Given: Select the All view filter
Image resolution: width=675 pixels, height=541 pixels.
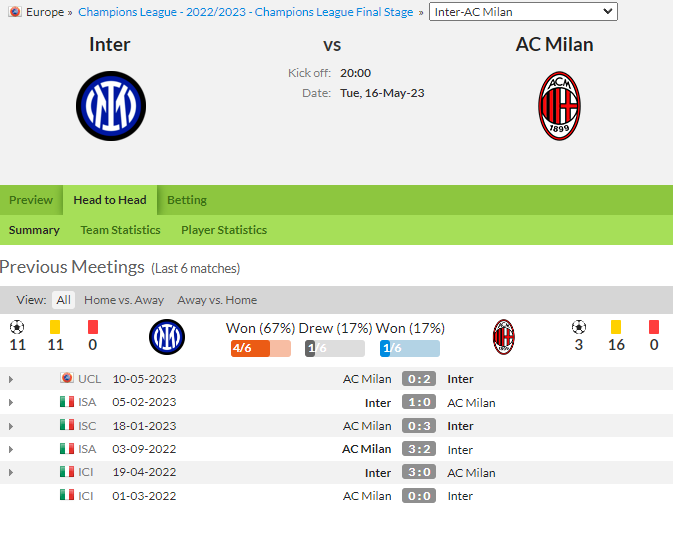Looking at the screenshot, I should pos(63,300).
